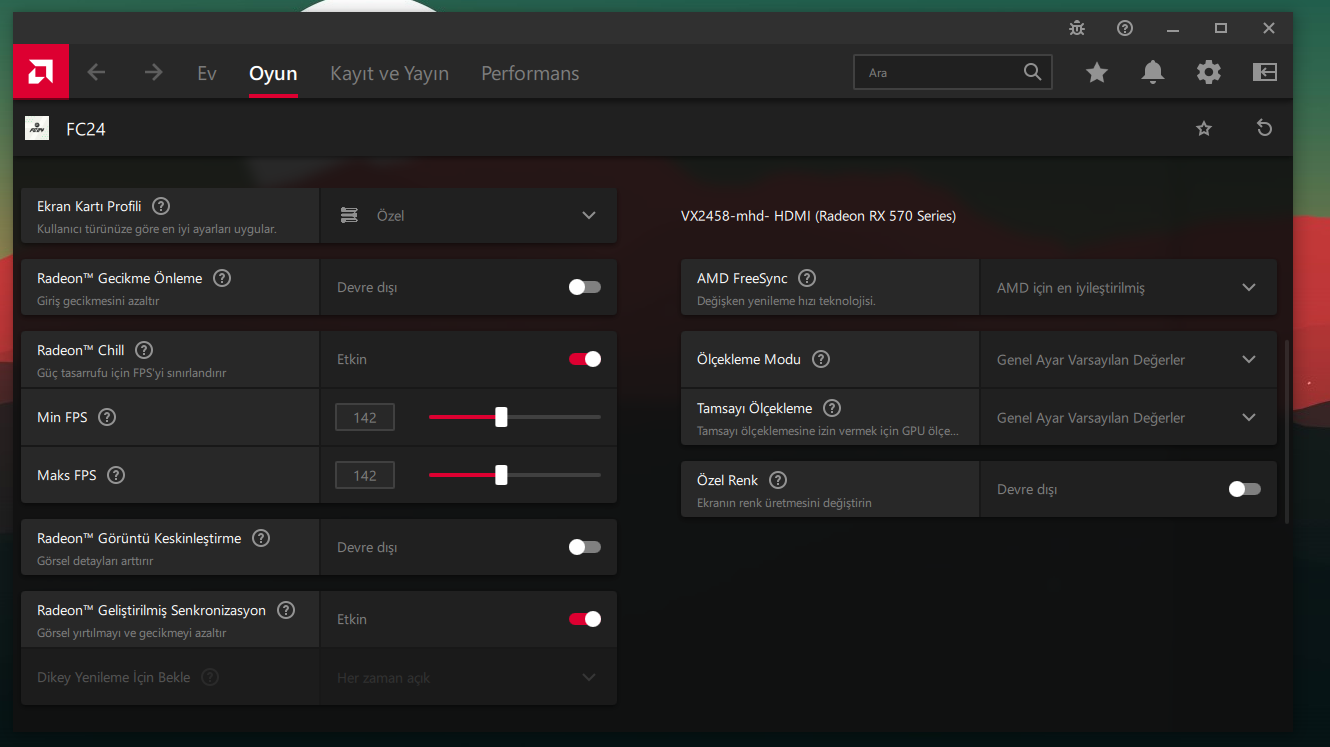This screenshot has height=747, width=1330.
Task: Show help for Radeon Gecikme Önleme
Action: point(222,278)
